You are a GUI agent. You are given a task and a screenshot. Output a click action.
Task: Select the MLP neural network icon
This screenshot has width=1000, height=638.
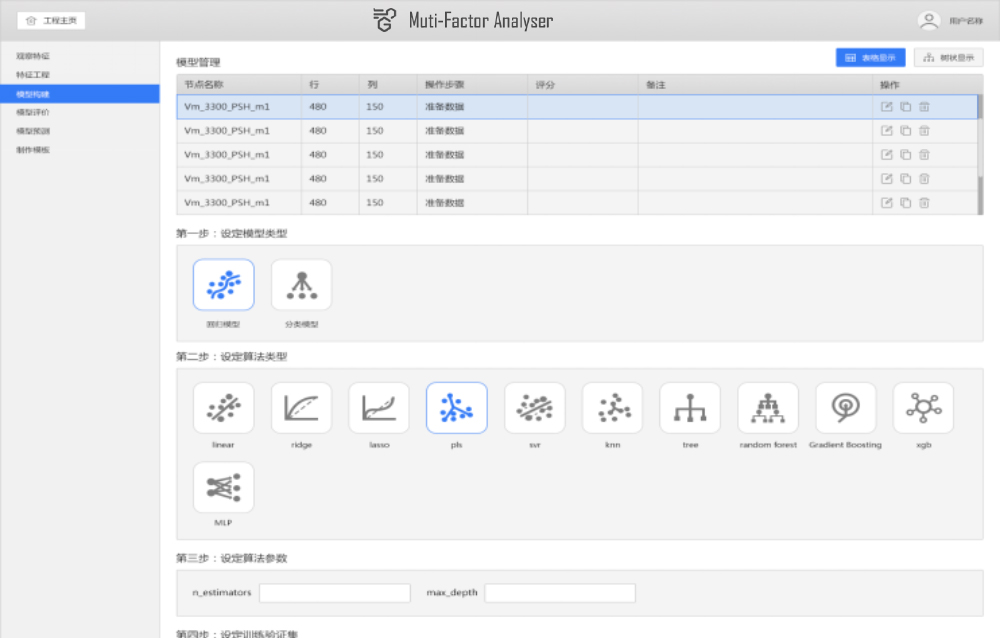click(223, 487)
